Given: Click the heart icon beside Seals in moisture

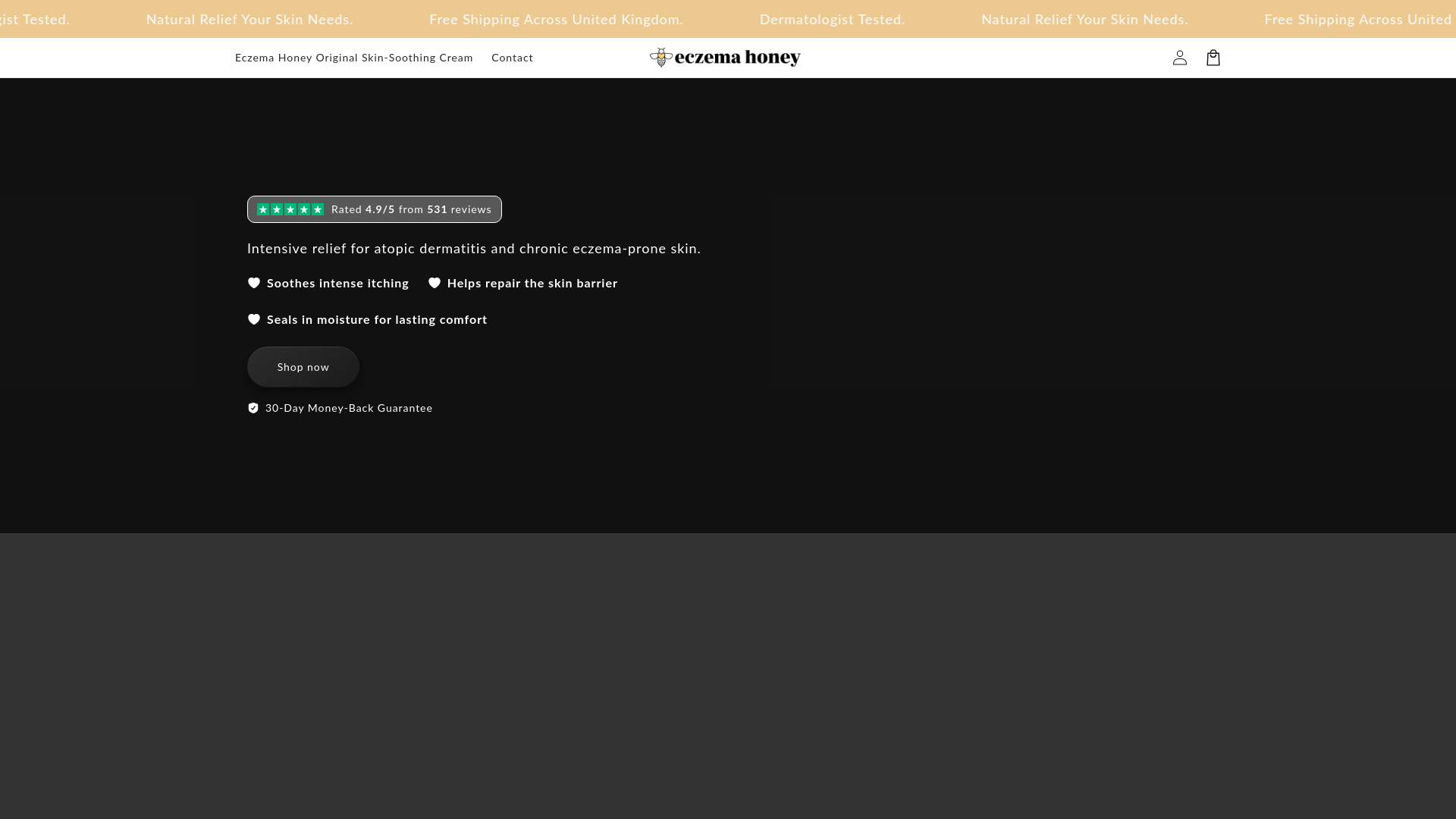Looking at the screenshot, I should (254, 319).
